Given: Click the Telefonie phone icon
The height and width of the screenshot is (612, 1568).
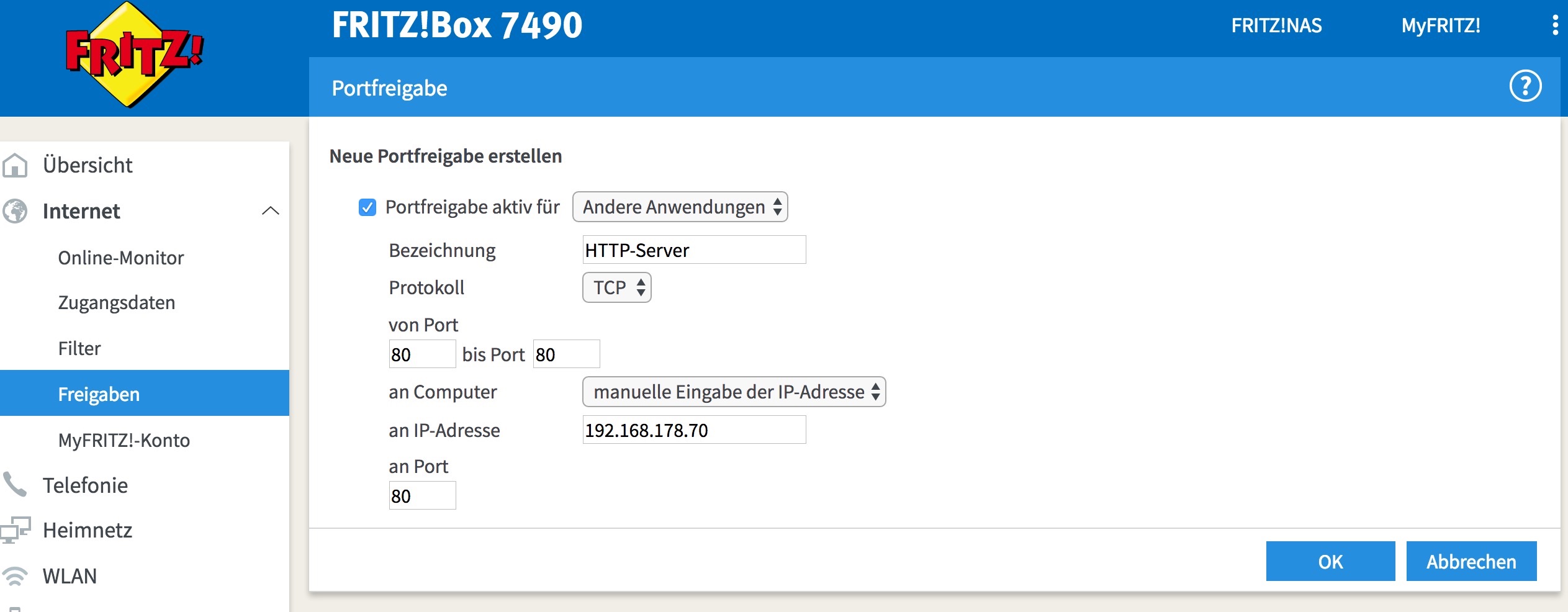Looking at the screenshot, I should [x=15, y=485].
